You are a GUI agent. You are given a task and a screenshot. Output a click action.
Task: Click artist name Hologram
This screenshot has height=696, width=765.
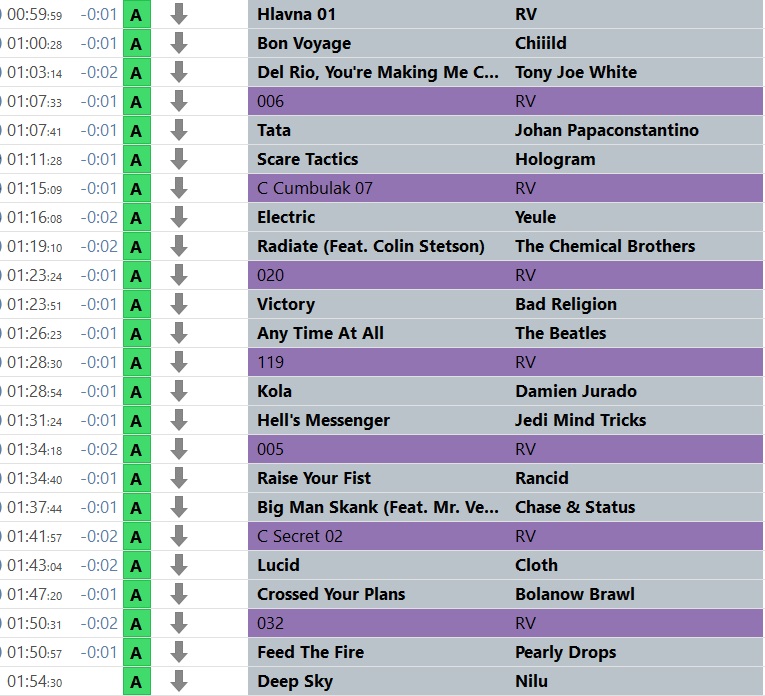(555, 160)
